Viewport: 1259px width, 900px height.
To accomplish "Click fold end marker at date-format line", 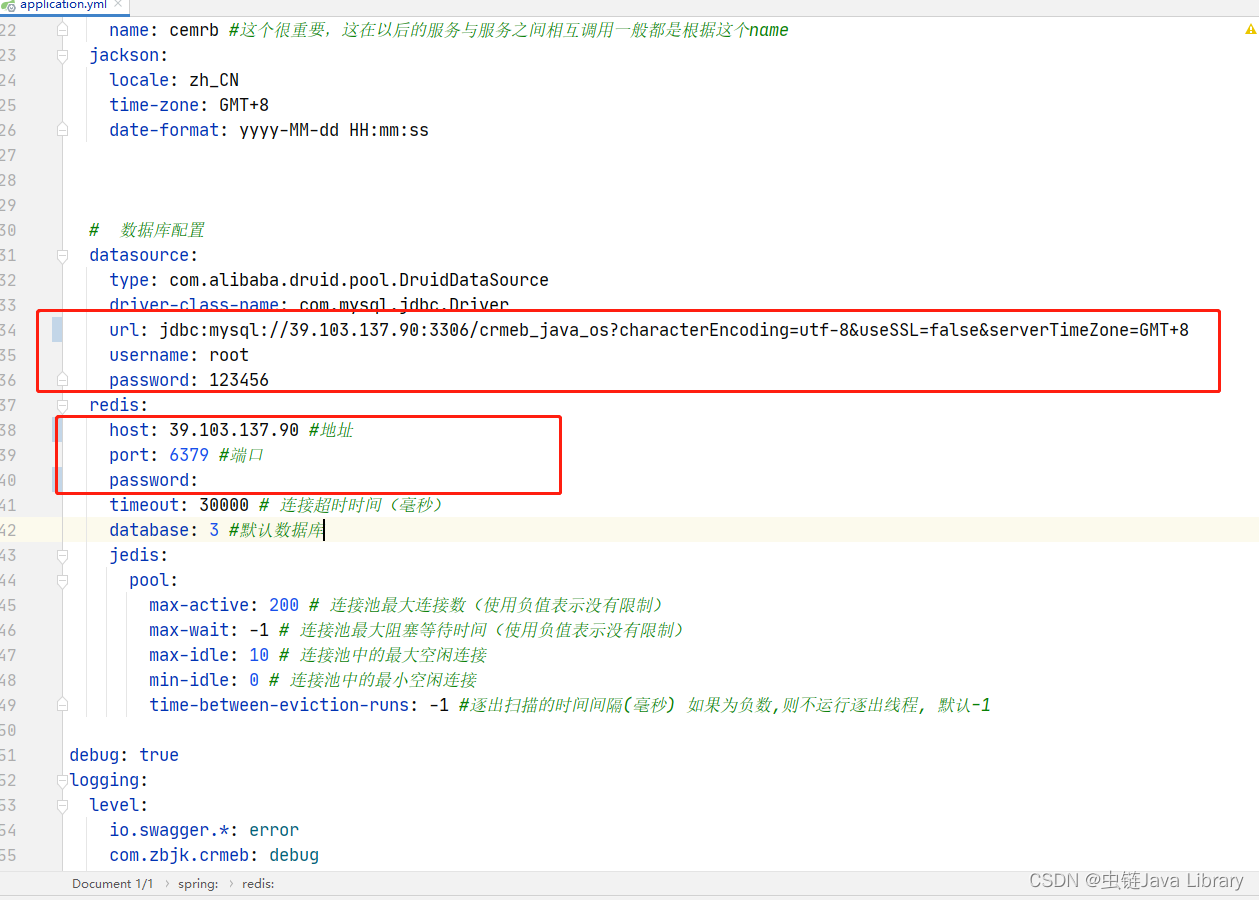I will tap(62, 130).
